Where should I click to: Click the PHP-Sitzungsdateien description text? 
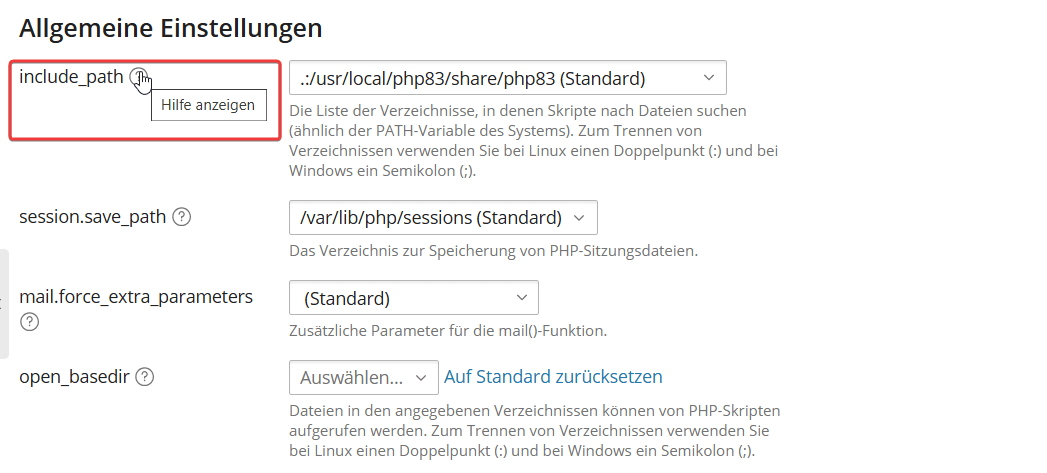click(492, 250)
